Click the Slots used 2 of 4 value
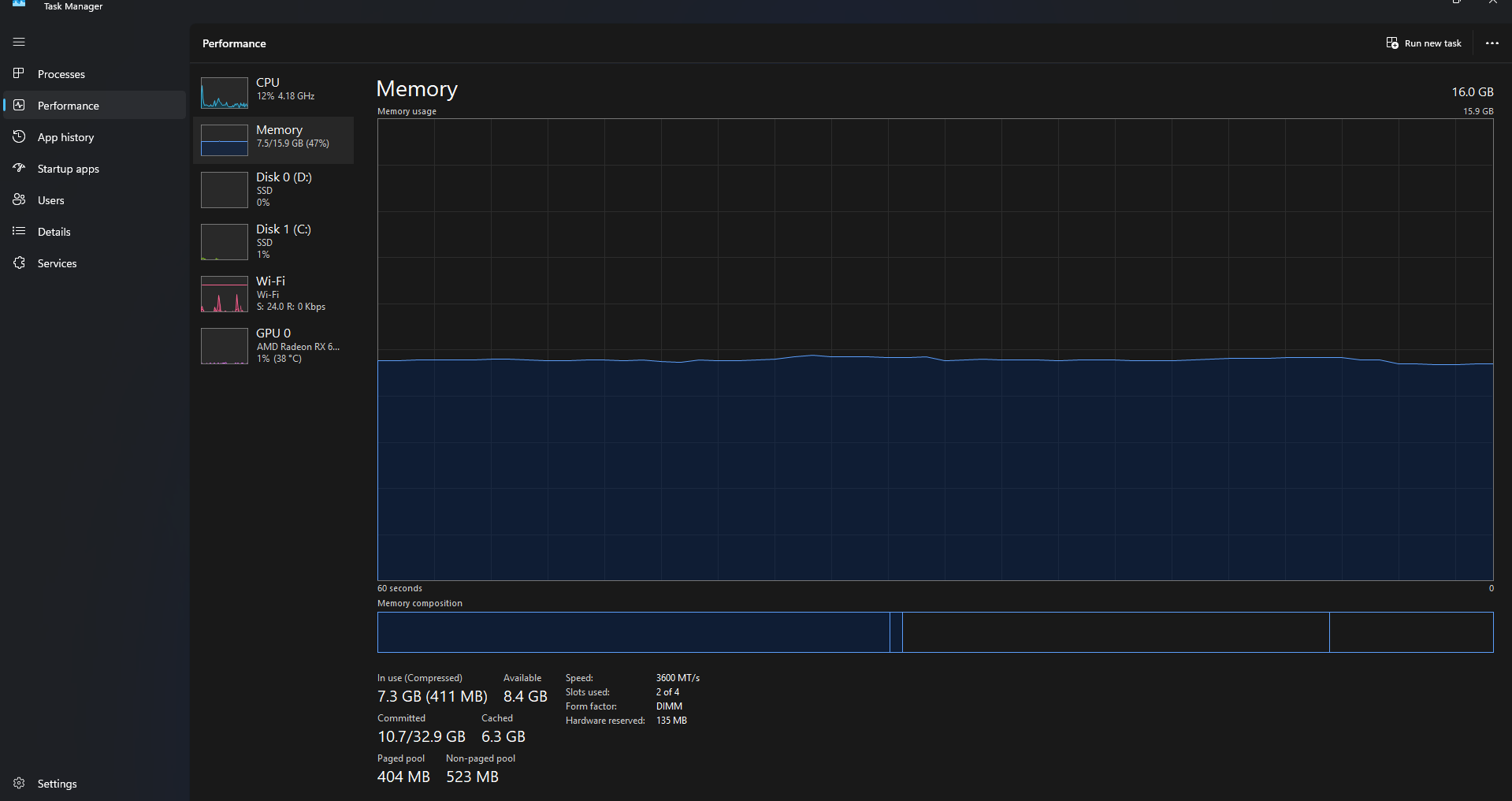 click(667, 692)
